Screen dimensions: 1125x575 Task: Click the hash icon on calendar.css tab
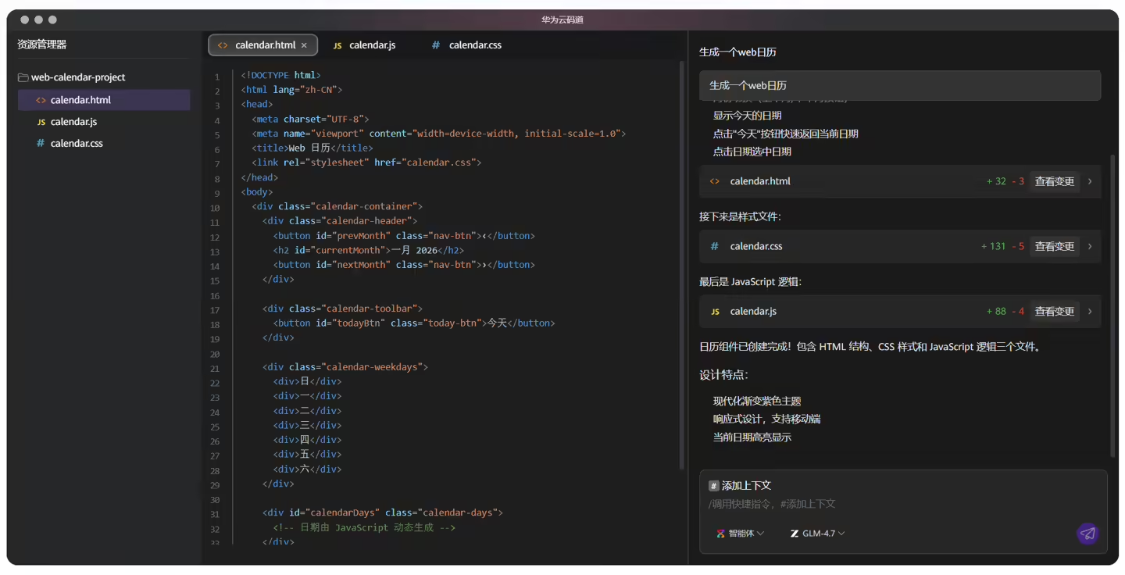pyautogui.click(x=436, y=45)
